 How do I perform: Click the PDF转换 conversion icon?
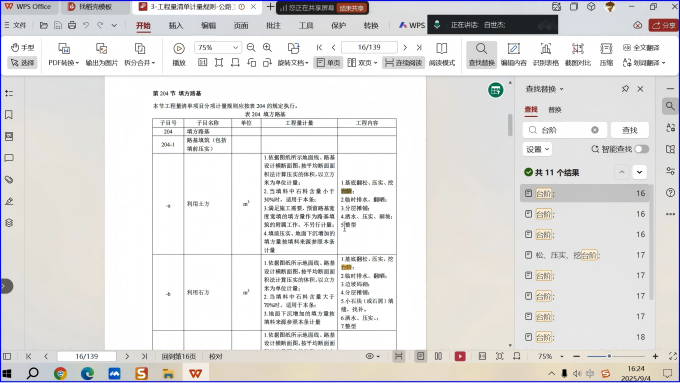coord(64,49)
